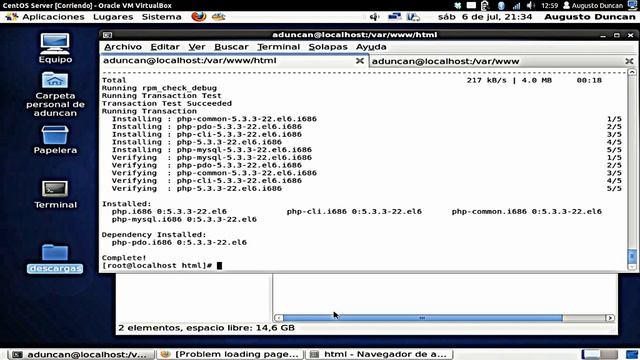The width and height of the screenshot is (640, 360).
Task: Click 'php-pdo.i686 0:5.3.3-22.el6' text
Action: coord(179,242)
